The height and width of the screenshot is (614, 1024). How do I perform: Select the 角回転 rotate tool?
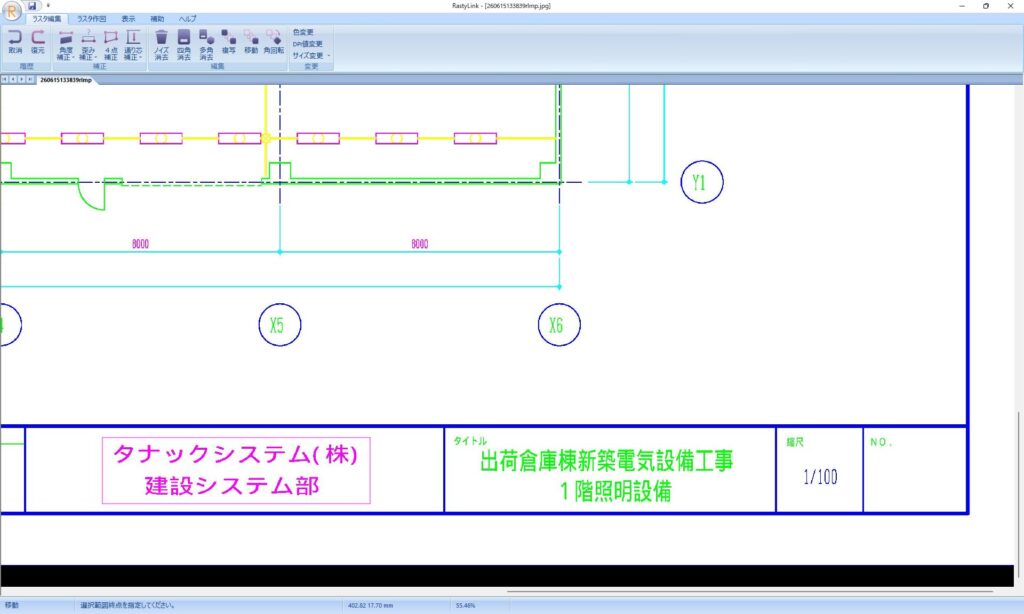(x=274, y=42)
